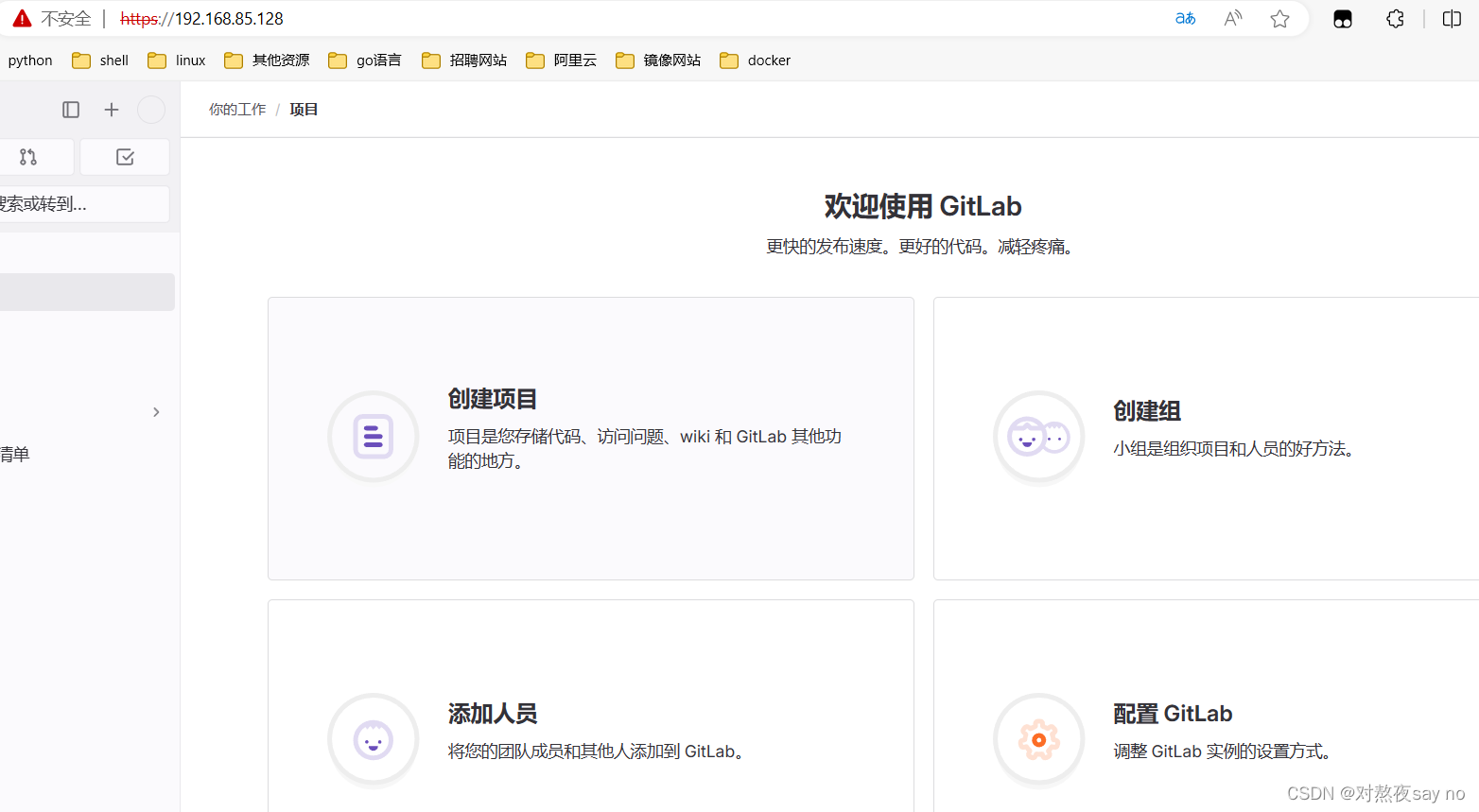Viewport: 1479px width, 812px height.
Task: Toggle the GitLab sidebar collapse icon
Action: coord(71,110)
